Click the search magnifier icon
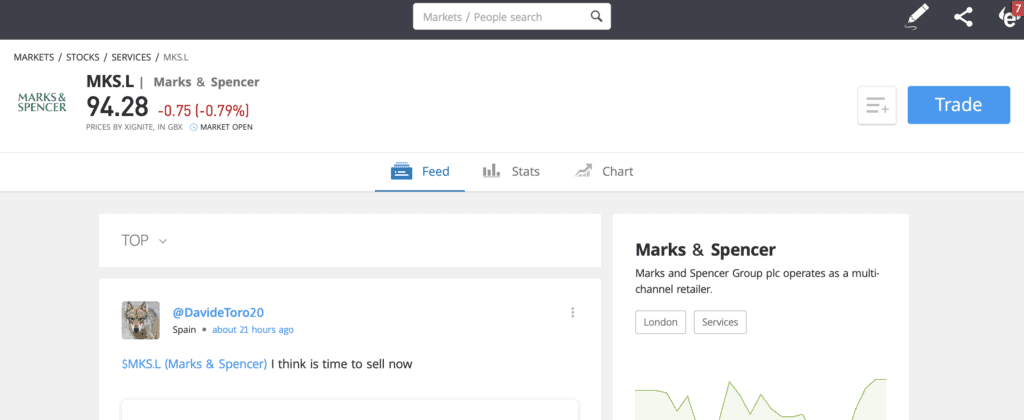Viewport: 1024px width, 420px height. point(596,17)
